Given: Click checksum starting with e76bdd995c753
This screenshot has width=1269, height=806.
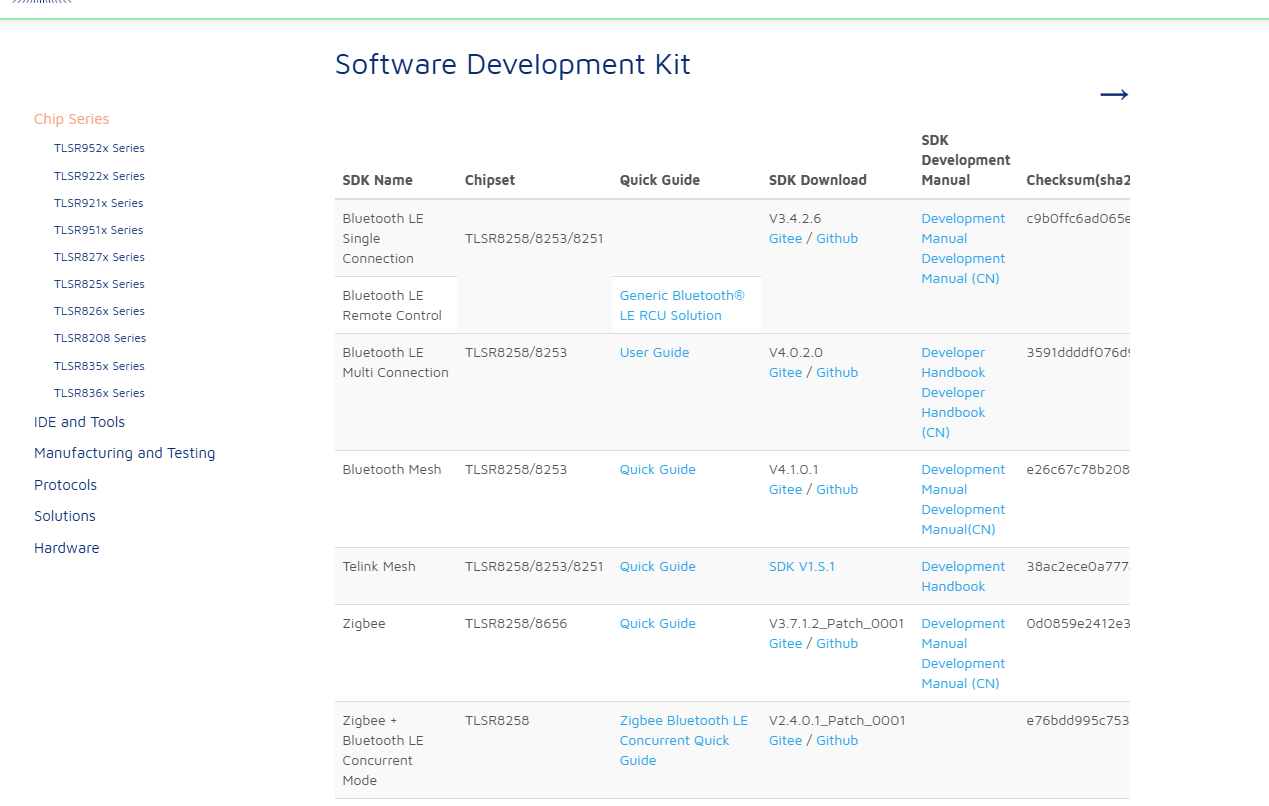Looking at the screenshot, I should click(x=1078, y=720).
